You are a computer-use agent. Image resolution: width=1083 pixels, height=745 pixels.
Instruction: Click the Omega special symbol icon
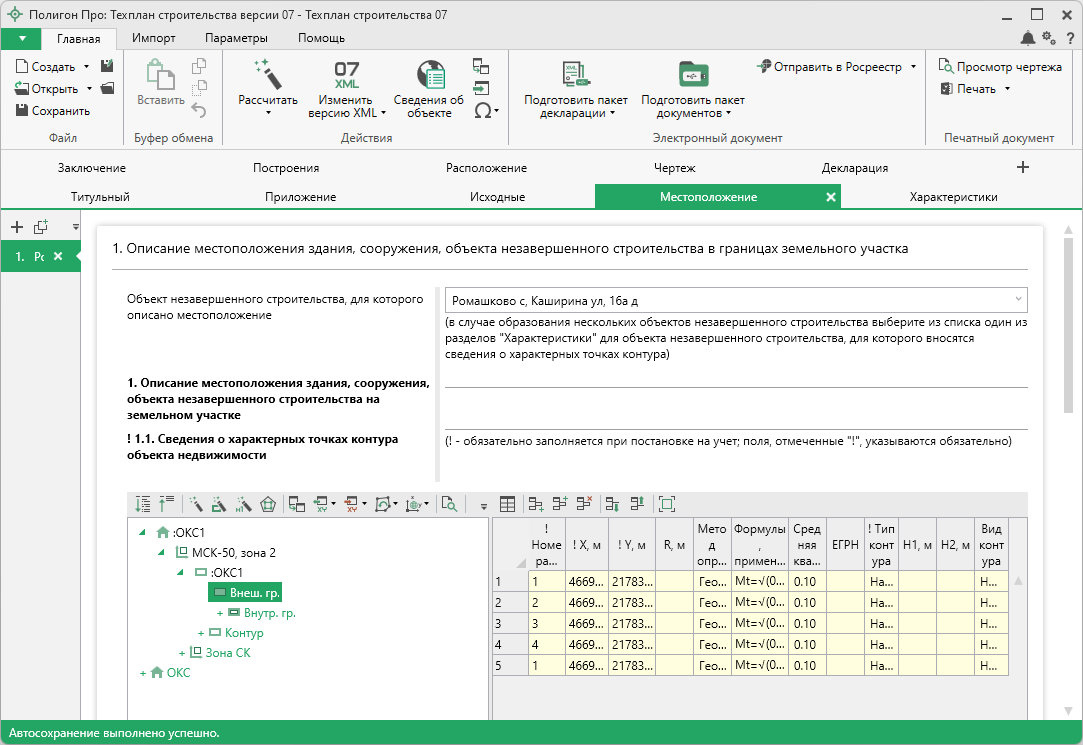coord(482,111)
